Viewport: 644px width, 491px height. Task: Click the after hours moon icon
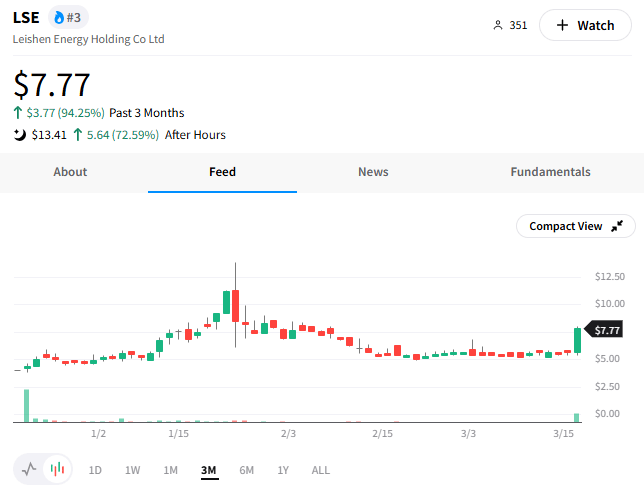pos(19,135)
